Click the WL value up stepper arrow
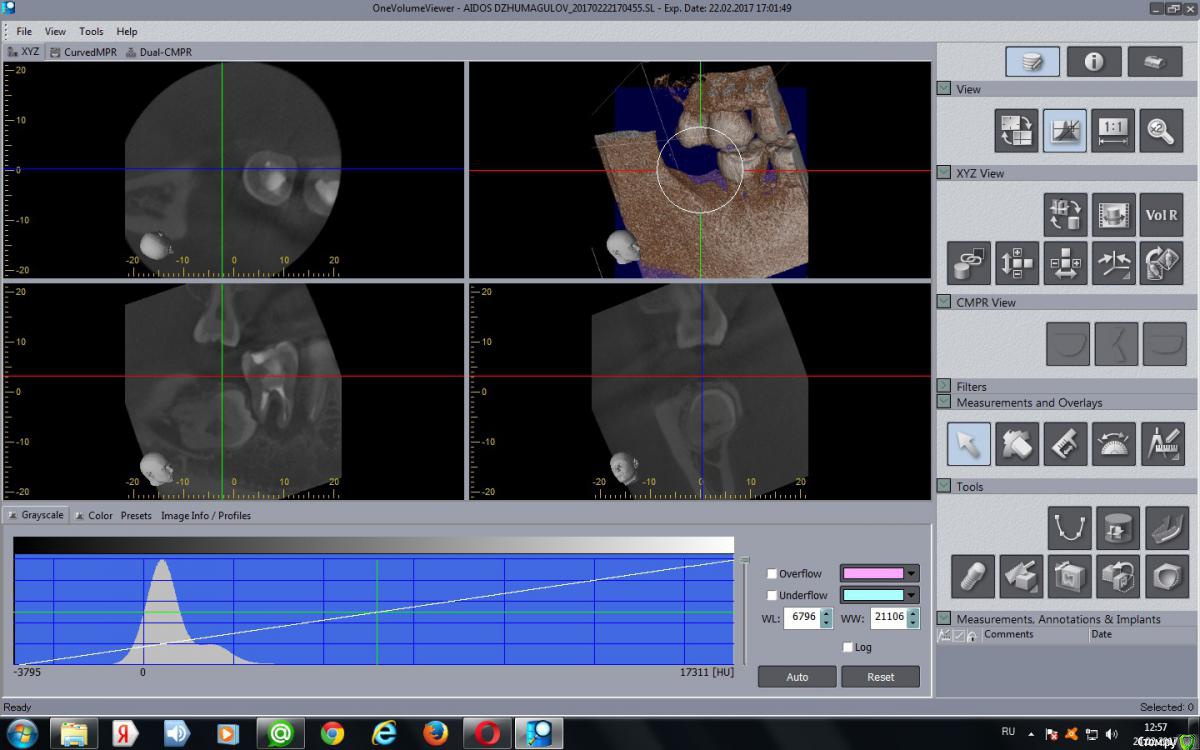 coord(826,613)
